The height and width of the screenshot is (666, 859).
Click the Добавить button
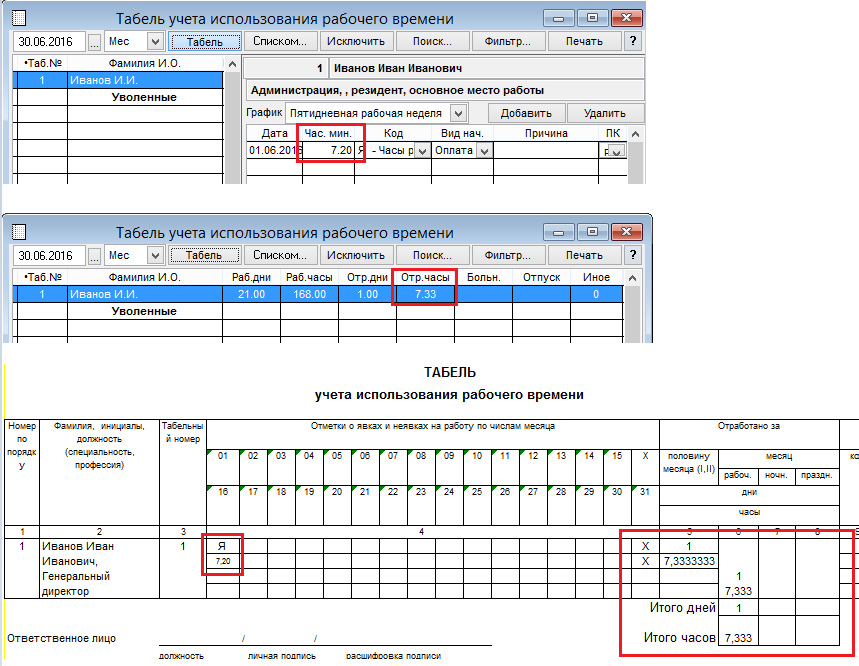[x=526, y=113]
